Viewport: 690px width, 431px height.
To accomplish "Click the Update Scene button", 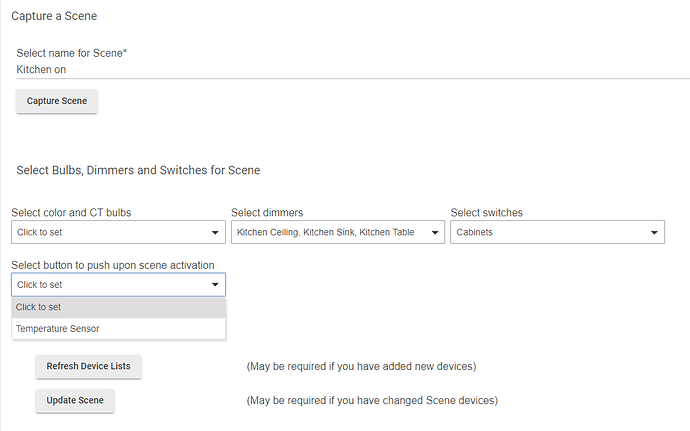I will pyautogui.click(x=75, y=400).
